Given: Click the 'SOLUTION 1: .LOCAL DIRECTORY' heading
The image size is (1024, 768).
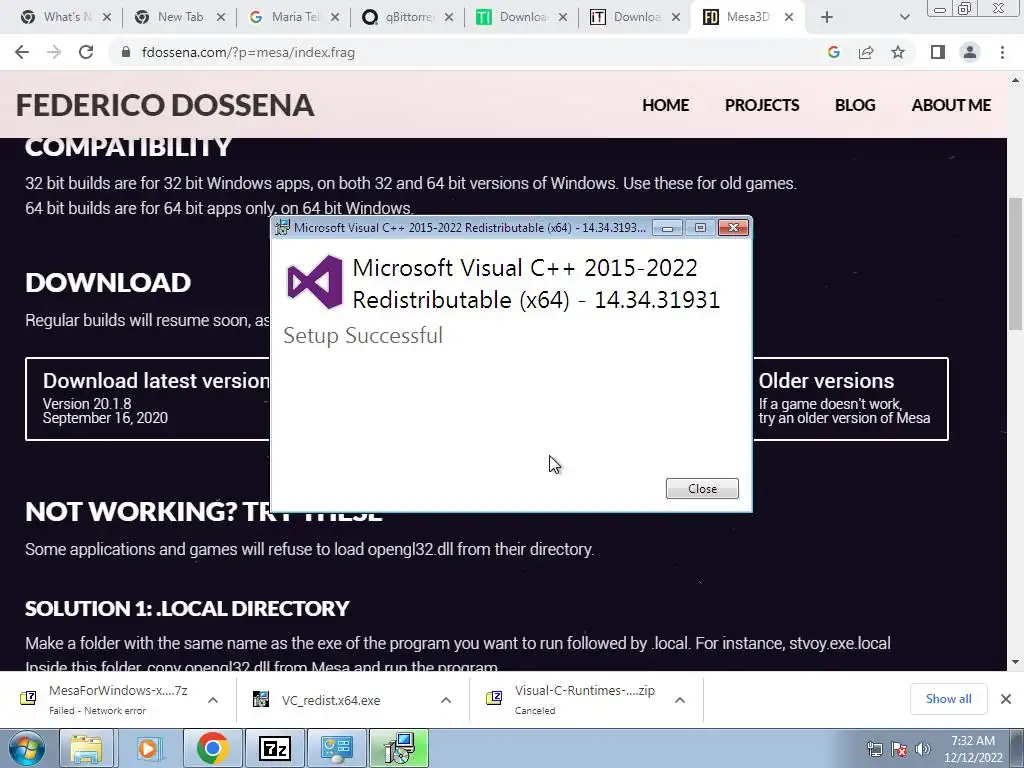Looking at the screenshot, I should (x=187, y=608).
